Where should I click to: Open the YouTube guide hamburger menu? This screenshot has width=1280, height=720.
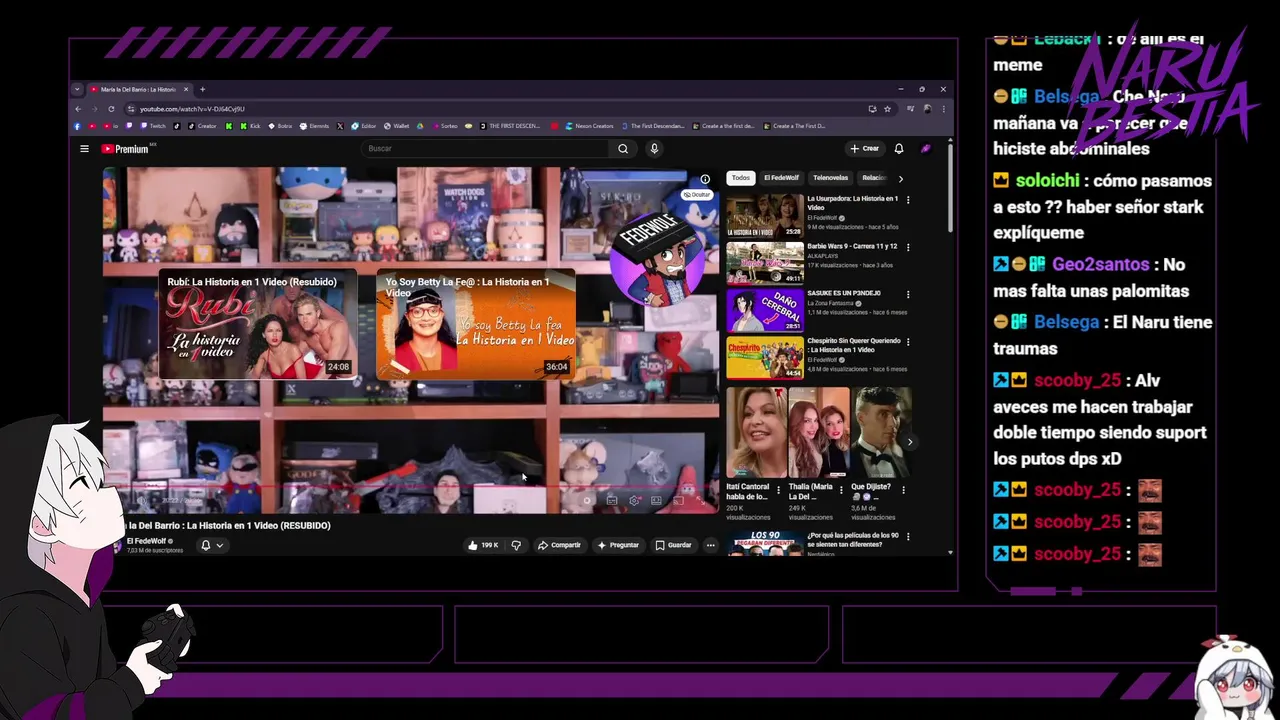coord(84,149)
